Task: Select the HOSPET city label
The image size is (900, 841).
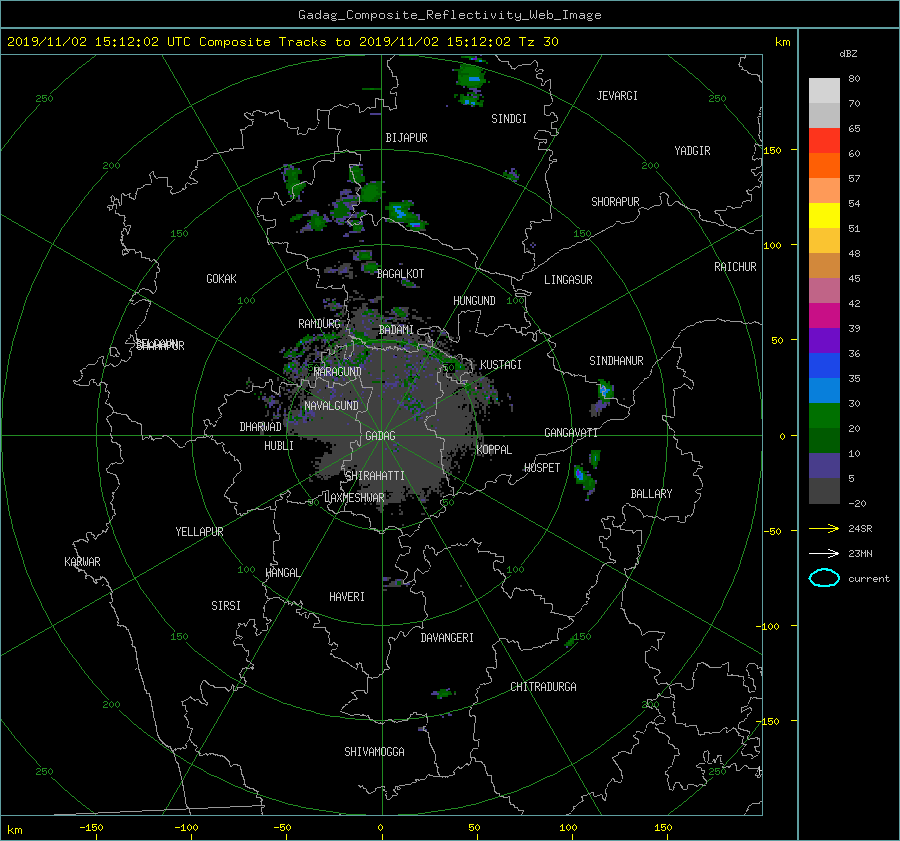Action: [x=542, y=468]
